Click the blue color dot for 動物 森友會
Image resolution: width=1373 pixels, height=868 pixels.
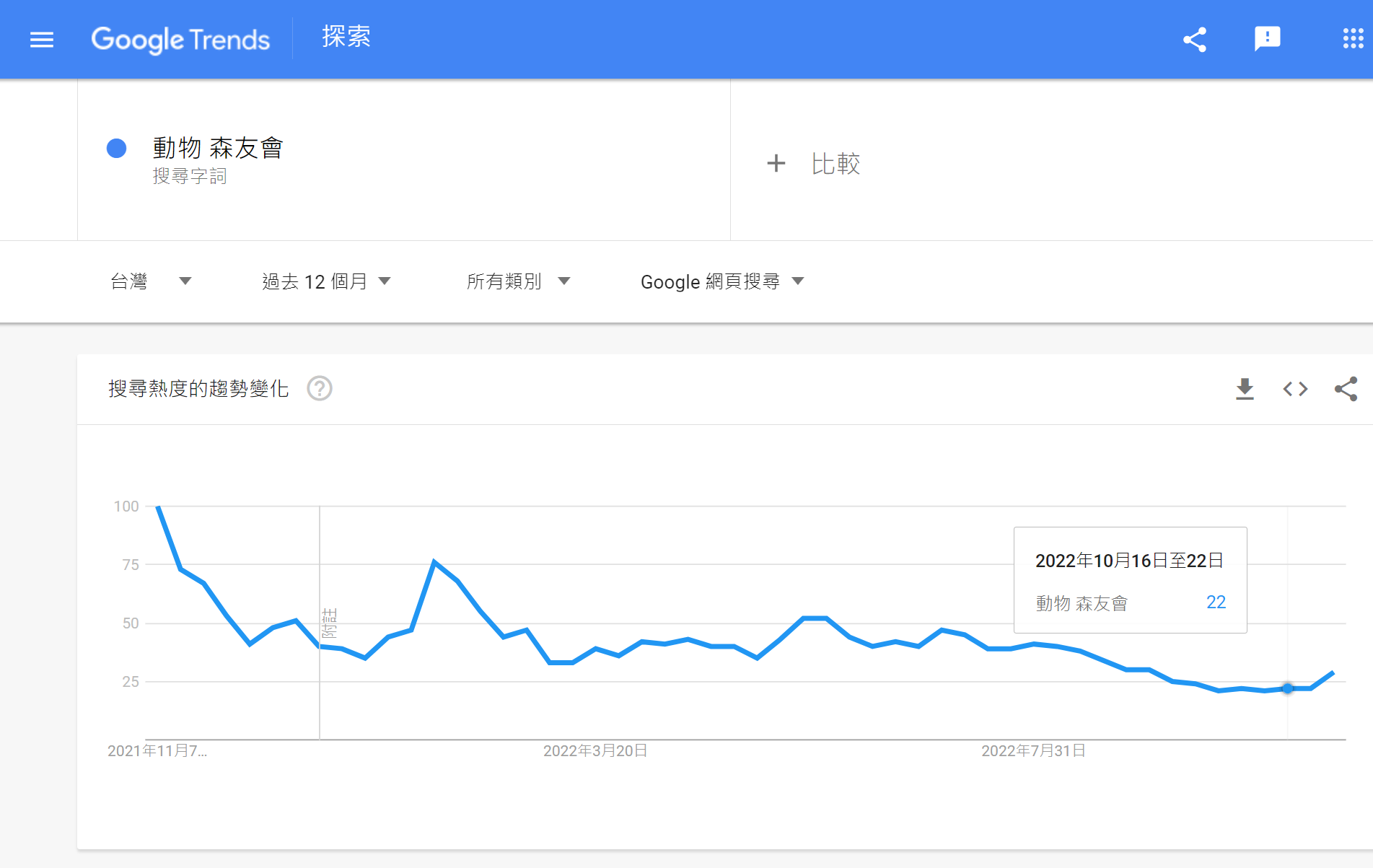click(x=117, y=148)
